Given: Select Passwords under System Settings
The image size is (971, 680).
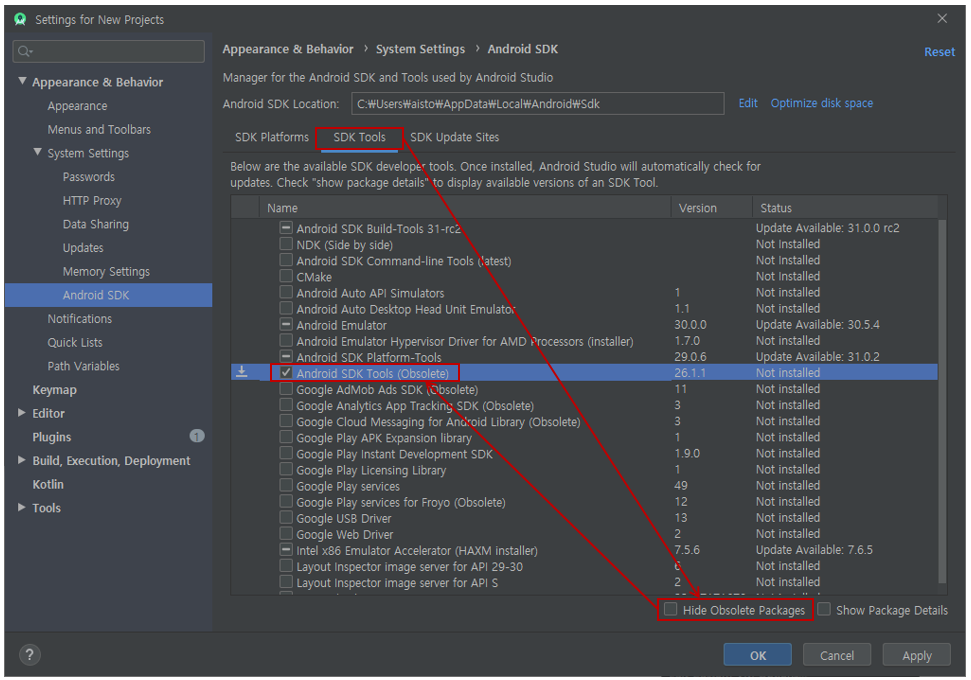Looking at the screenshot, I should (89, 177).
